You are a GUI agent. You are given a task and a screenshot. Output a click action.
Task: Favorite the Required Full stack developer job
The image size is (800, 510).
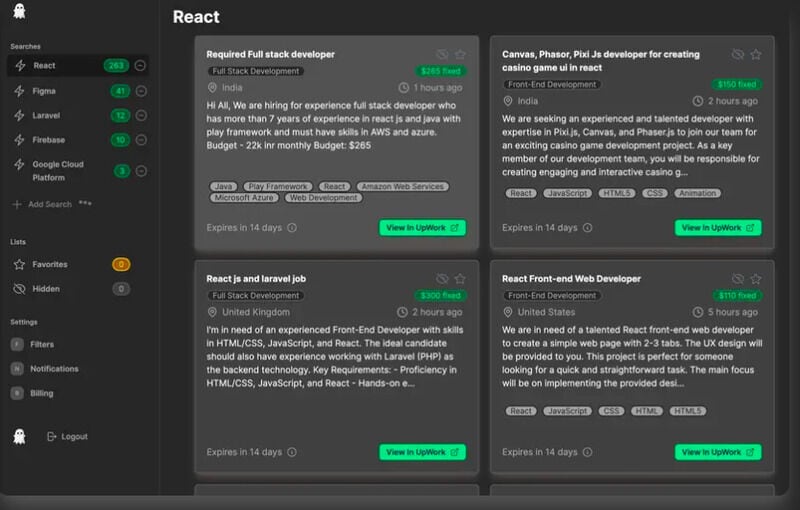click(460, 54)
